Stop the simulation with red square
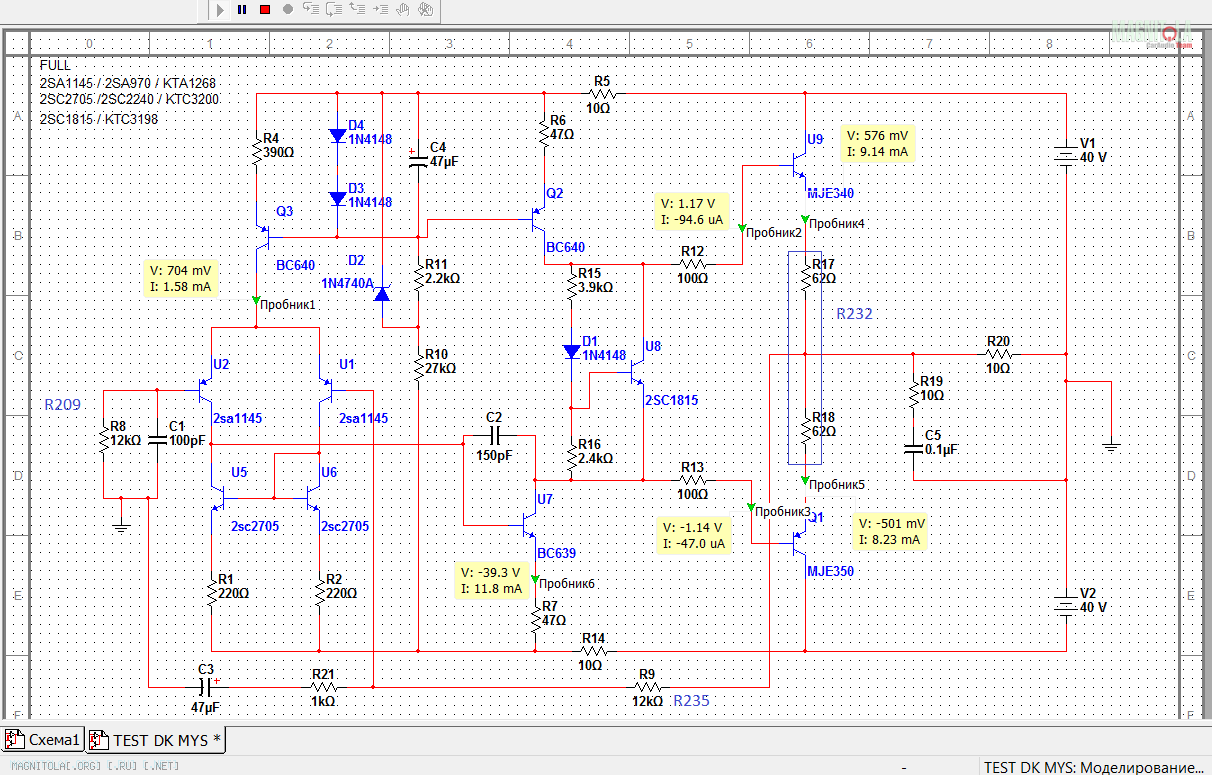Viewport: 1212px width, 775px height. [265, 9]
